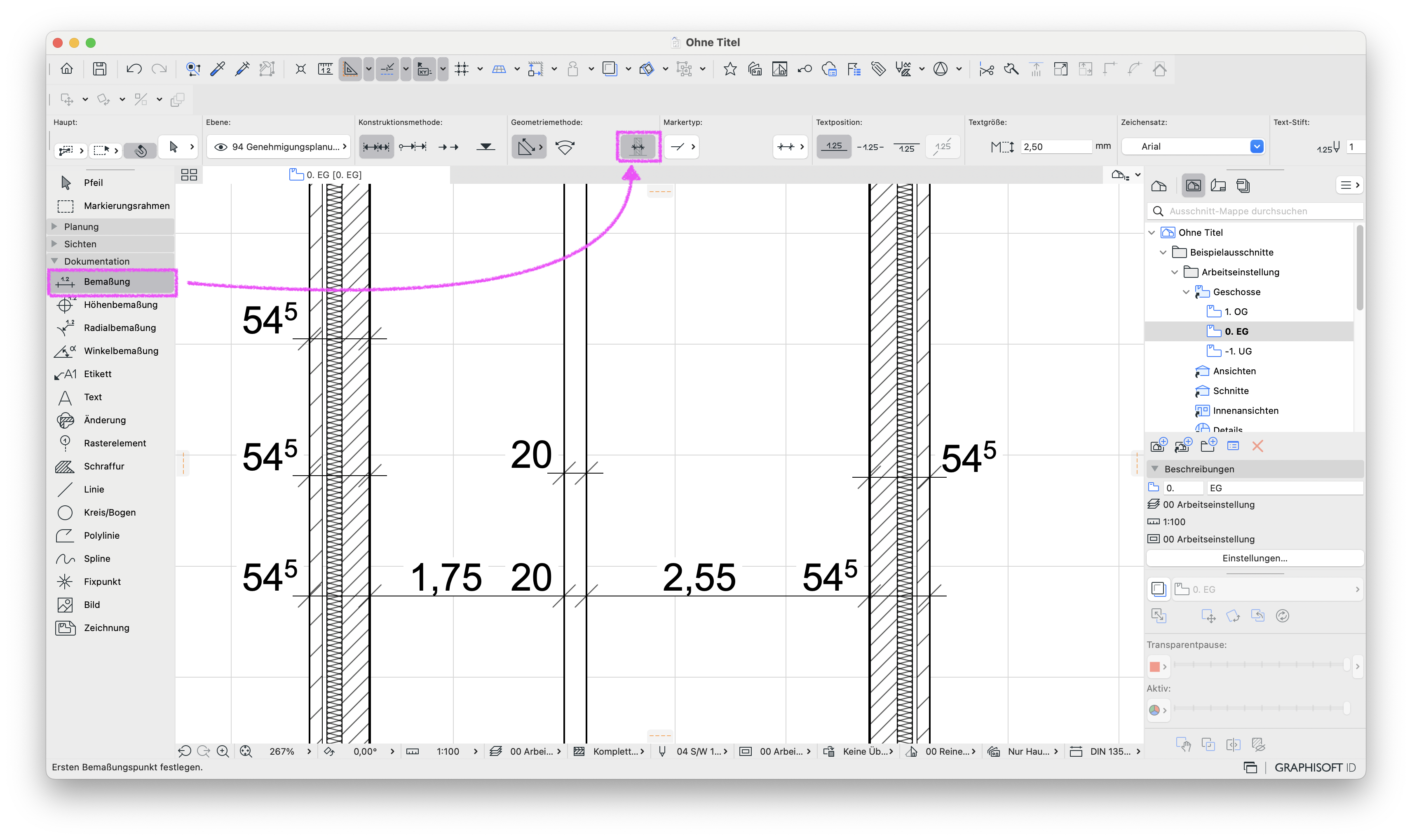Click the GRAPHISOFT ID link
Screen dimensions: 1412x840
click(x=1315, y=767)
